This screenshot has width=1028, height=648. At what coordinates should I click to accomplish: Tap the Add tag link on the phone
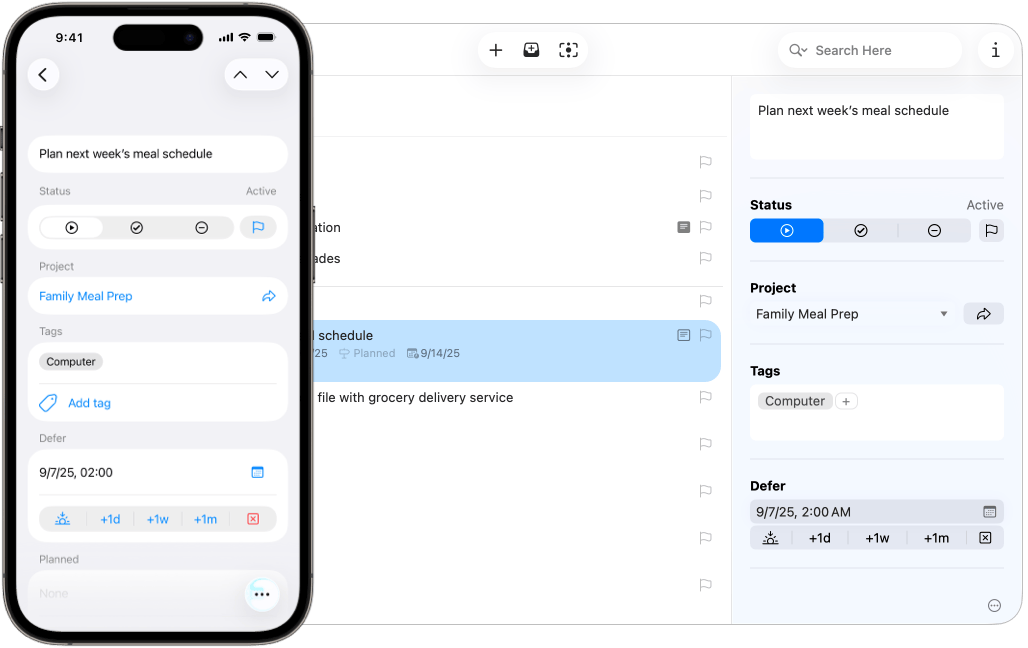[88, 403]
